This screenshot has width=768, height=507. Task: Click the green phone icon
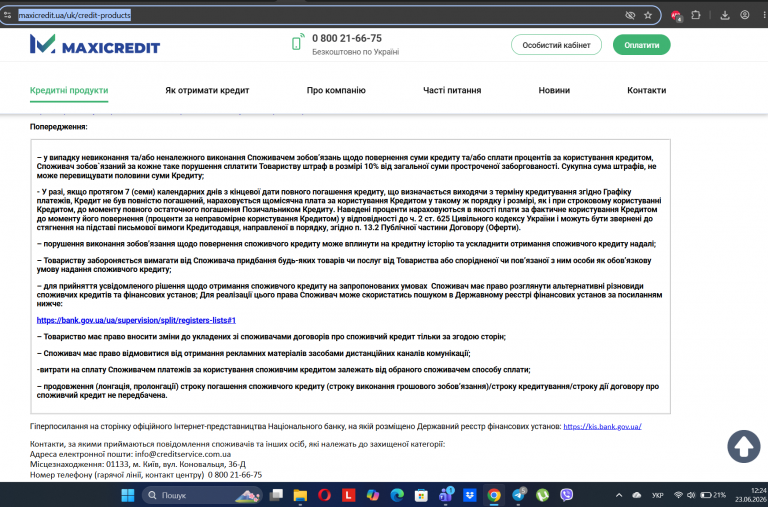click(297, 42)
